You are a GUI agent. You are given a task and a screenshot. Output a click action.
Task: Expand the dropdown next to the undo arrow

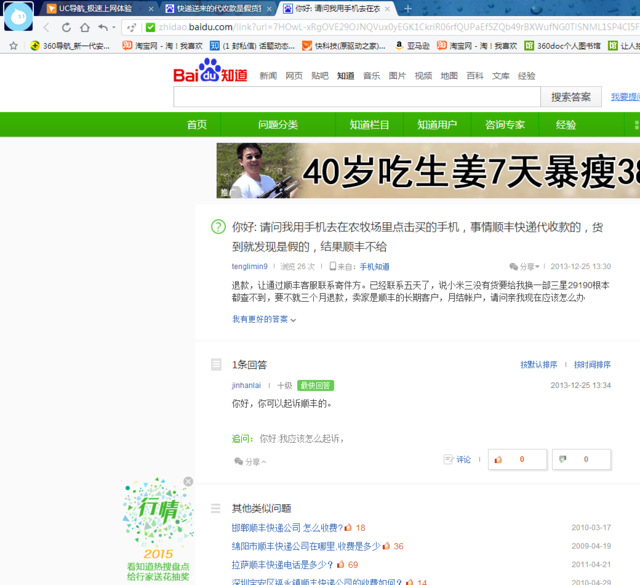[114, 27]
